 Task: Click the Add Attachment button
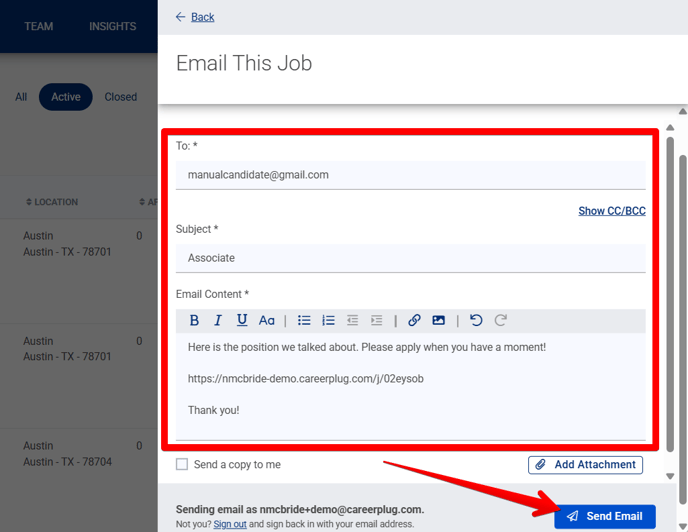point(585,465)
